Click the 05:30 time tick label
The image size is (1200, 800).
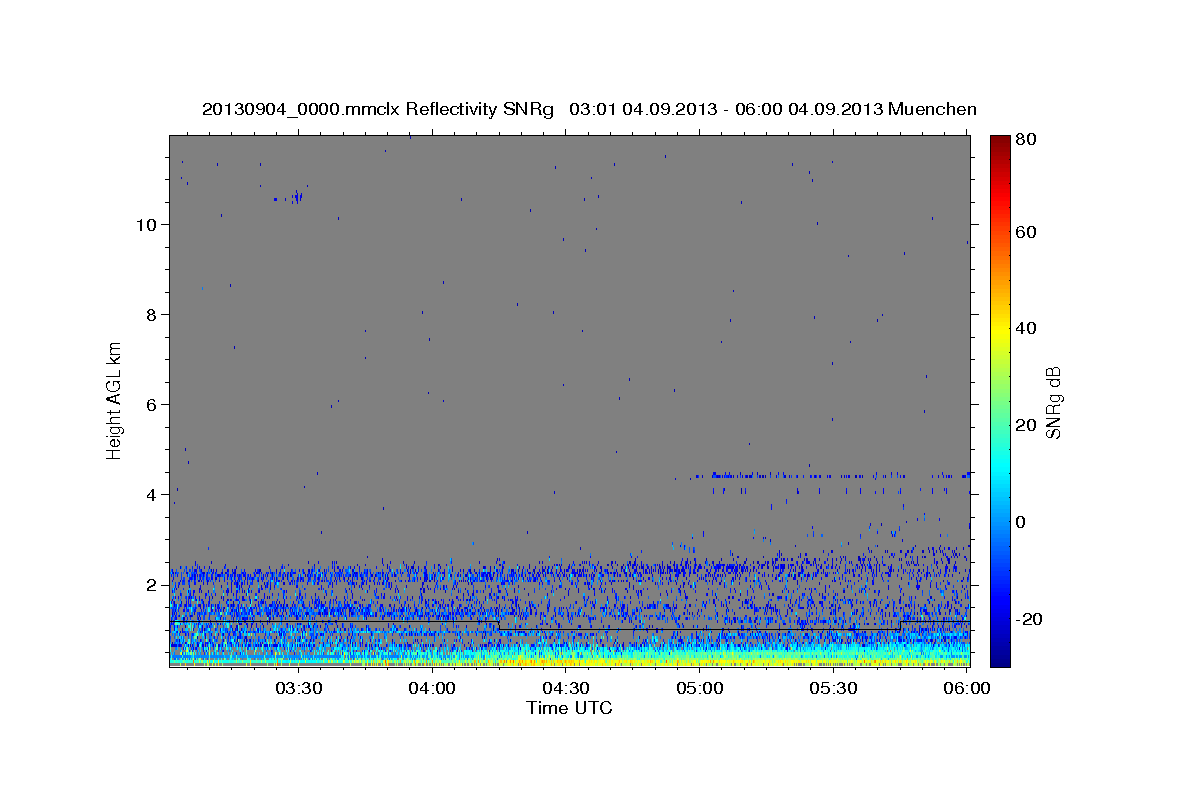pyautogui.click(x=833, y=689)
